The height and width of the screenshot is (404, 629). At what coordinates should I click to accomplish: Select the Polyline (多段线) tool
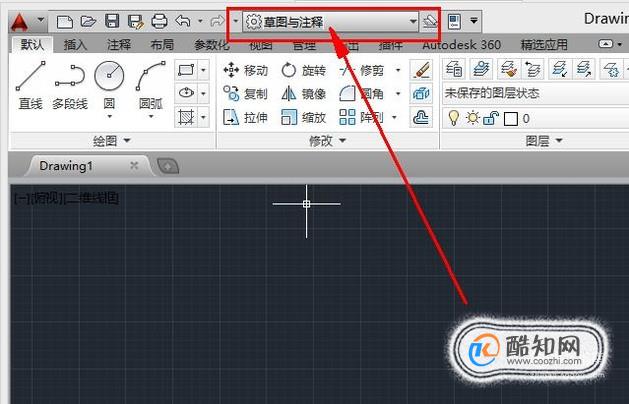pos(70,85)
